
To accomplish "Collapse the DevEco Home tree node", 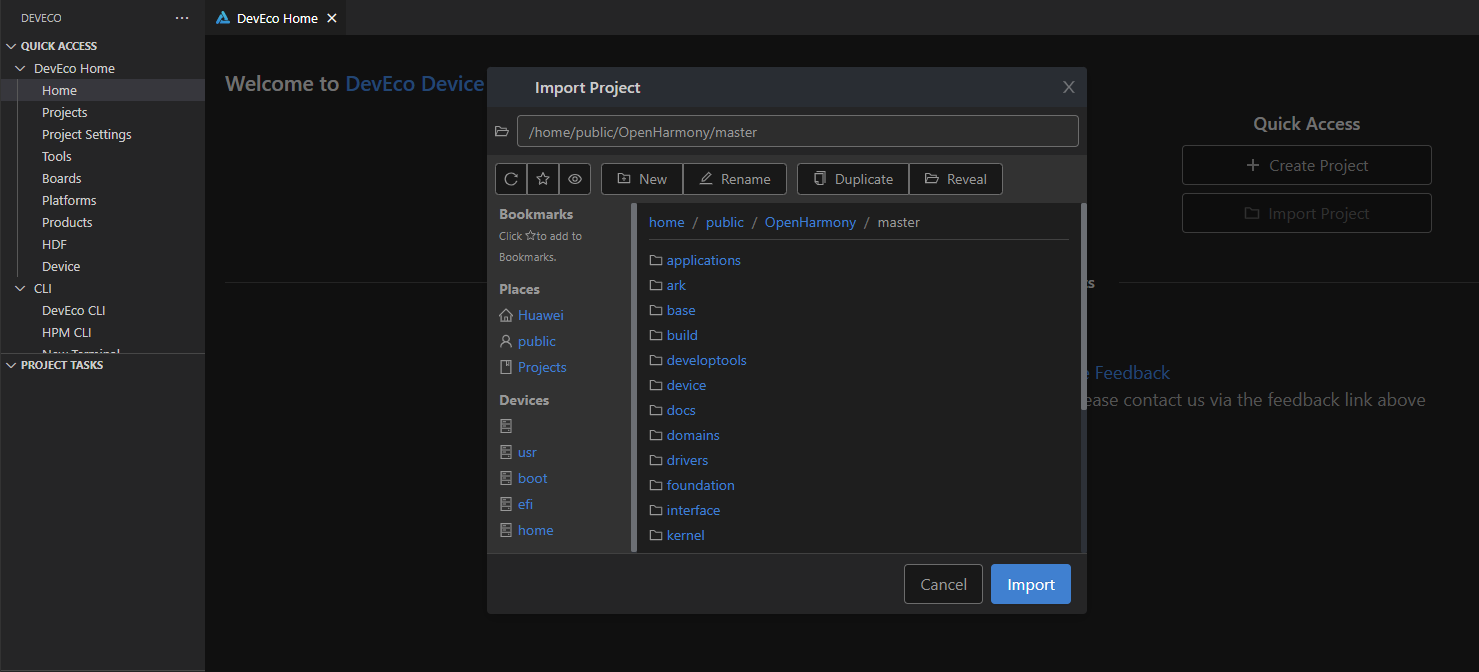I will pos(21,69).
